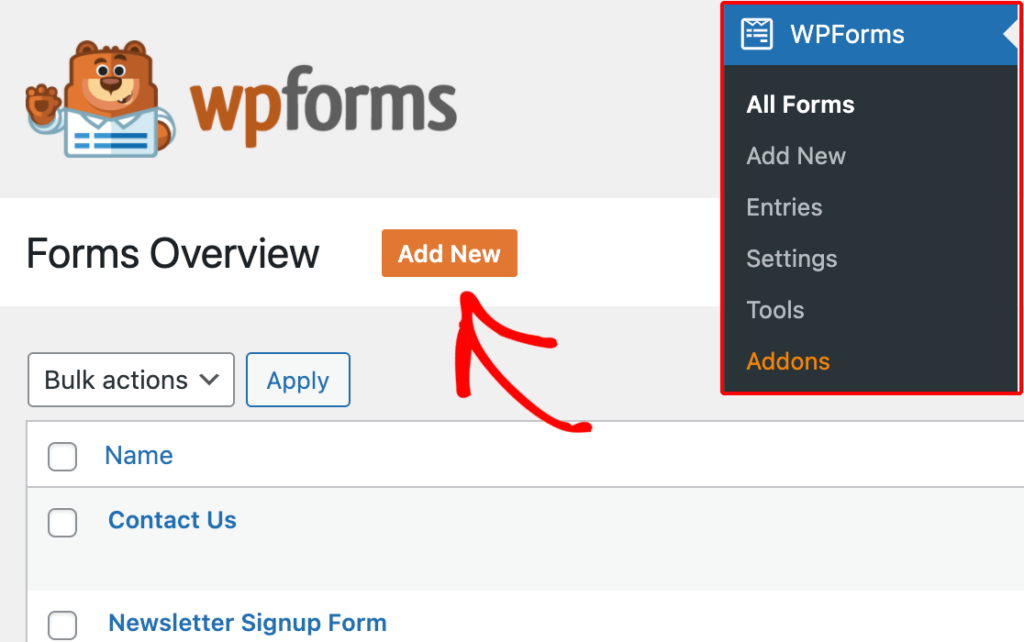The width and height of the screenshot is (1024, 642).
Task: Click the Forms Overview page title
Action: (172, 254)
